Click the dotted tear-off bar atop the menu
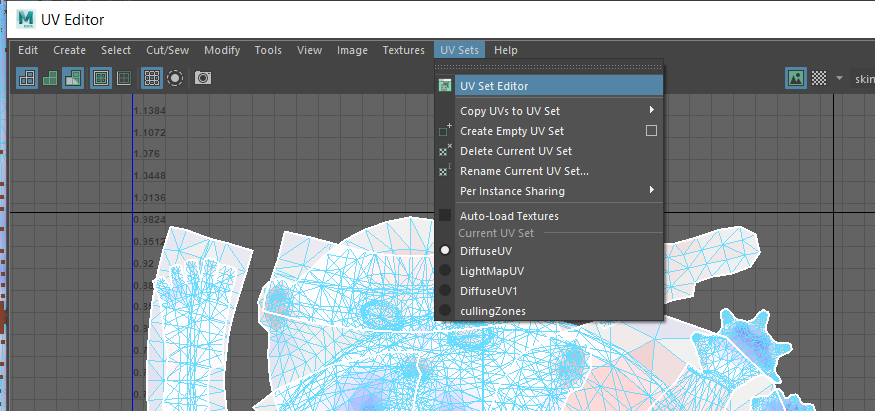The height and width of the screenshot is (411, 875). click(549, 67)
